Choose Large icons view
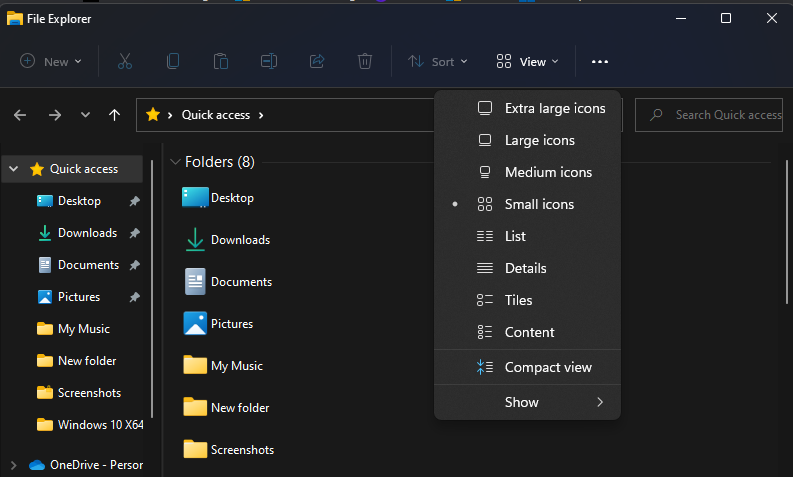The height and width of the screenshot is (477, 793). point(527,140)
